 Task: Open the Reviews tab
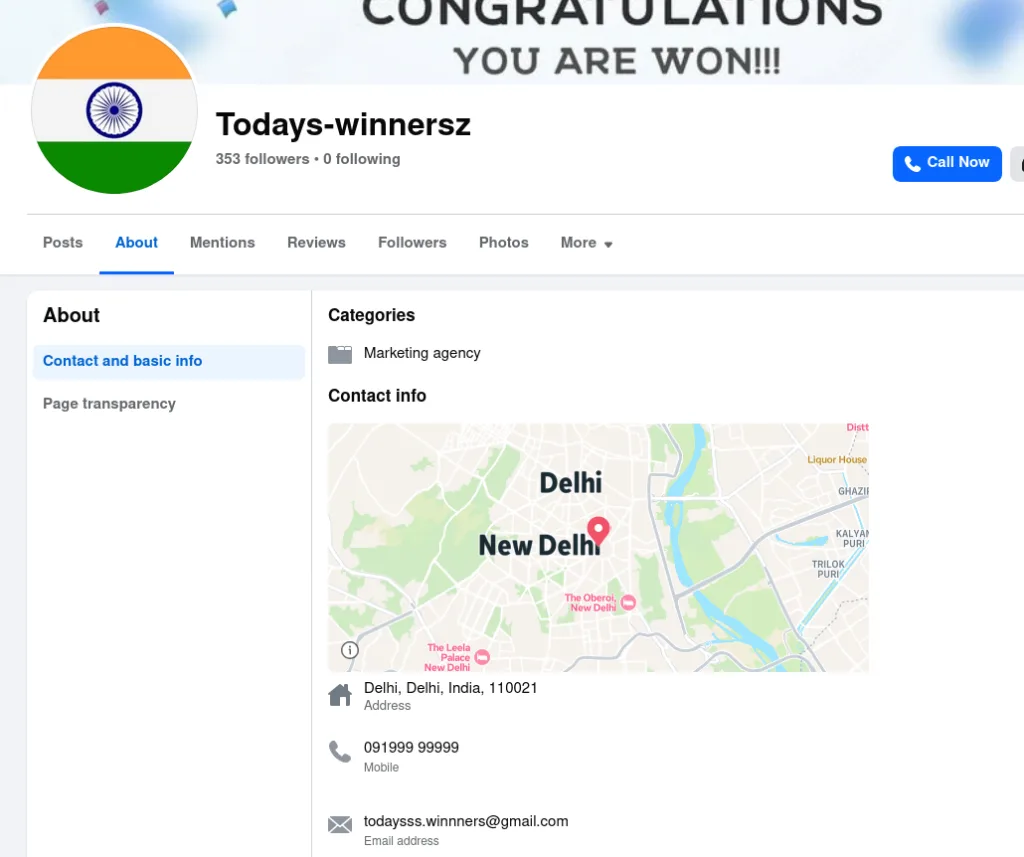[316, 243]
